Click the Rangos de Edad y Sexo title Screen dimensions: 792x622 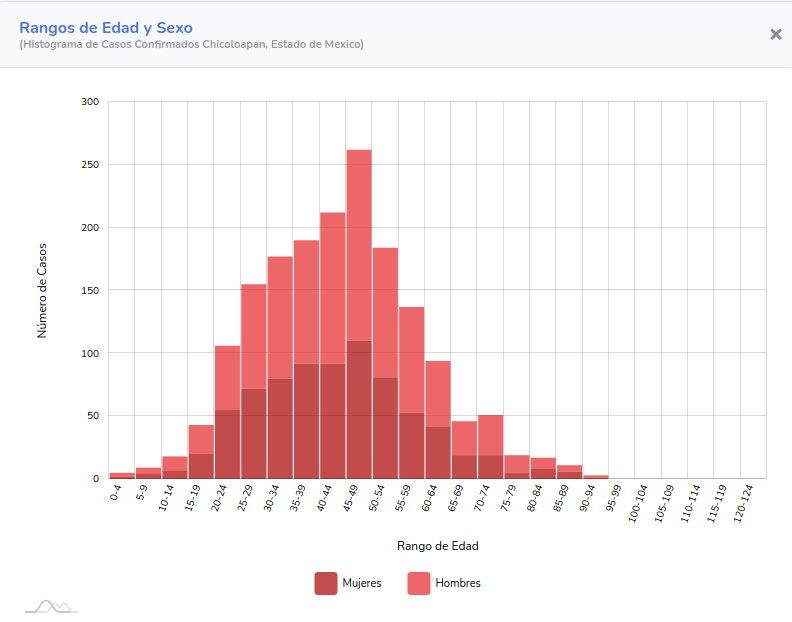[106, 28]
